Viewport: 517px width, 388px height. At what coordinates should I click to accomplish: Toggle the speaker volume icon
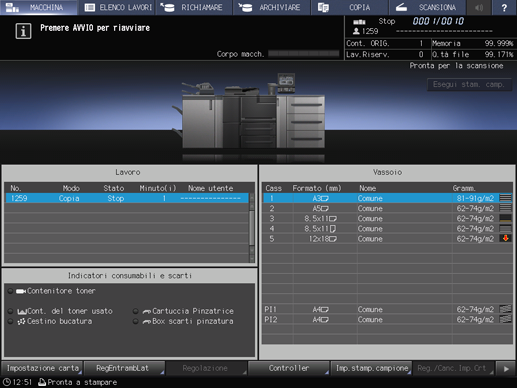pos(479,7)
